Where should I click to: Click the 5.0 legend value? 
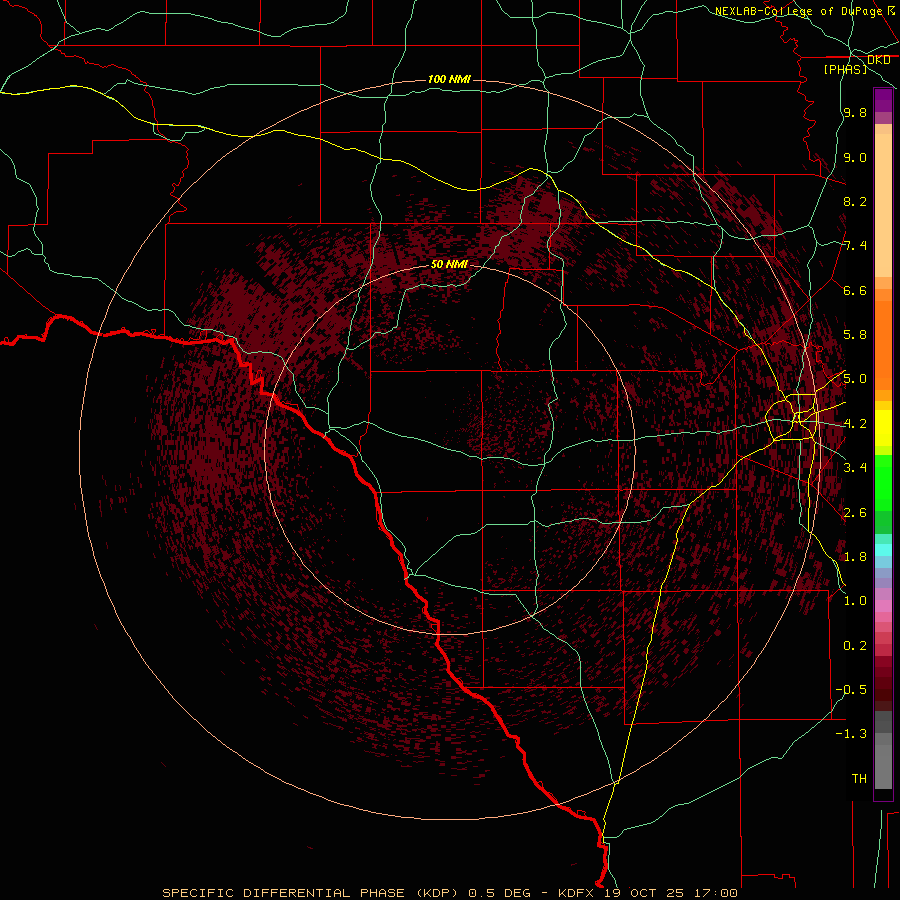855,379
